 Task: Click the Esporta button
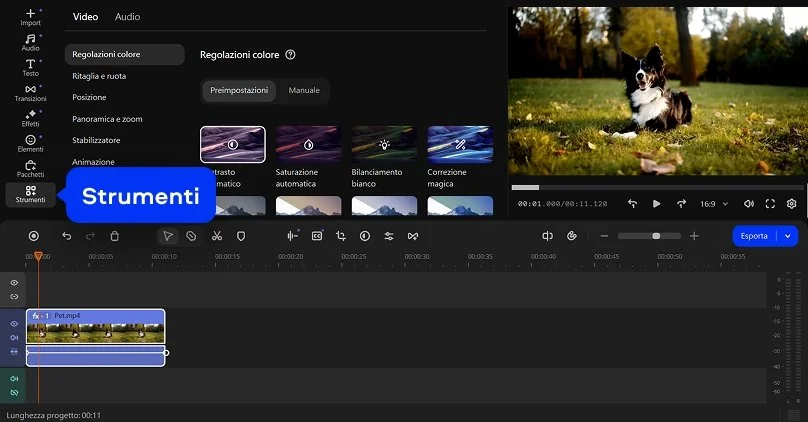754,236
